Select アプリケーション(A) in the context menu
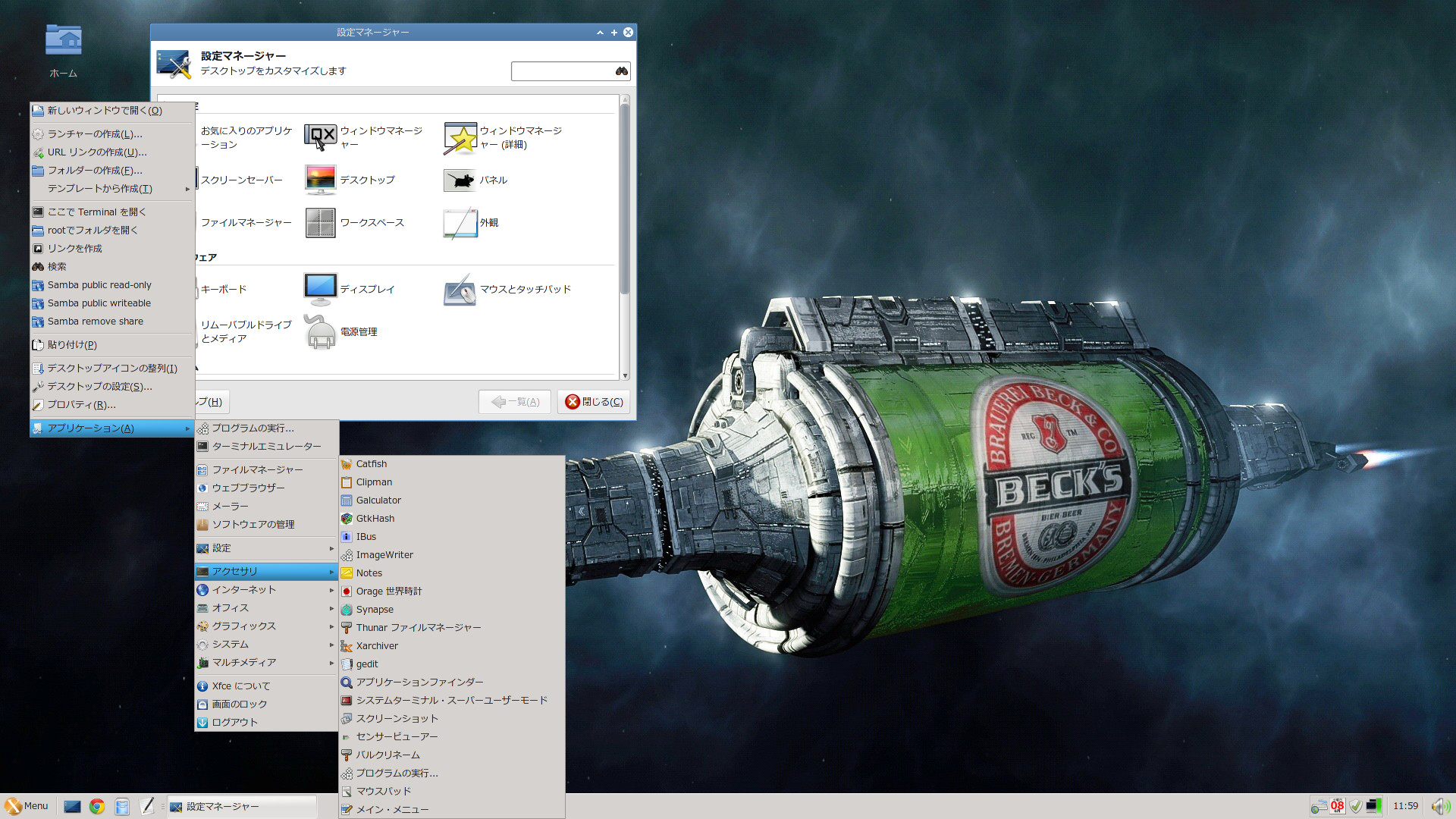1456x819 pixels. point(112,428)
